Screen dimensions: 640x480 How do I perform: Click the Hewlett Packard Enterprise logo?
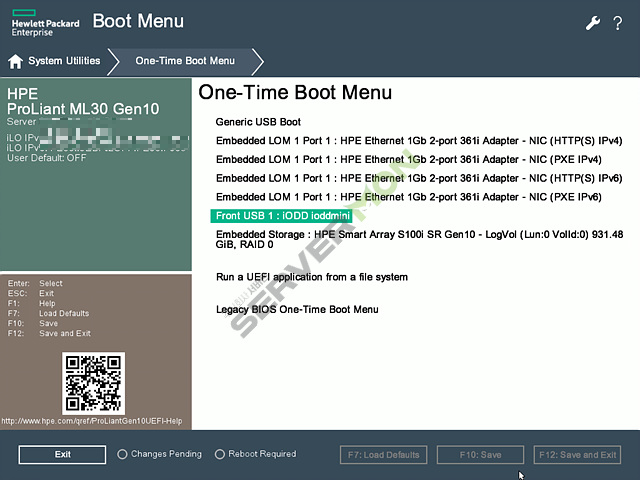45,24
